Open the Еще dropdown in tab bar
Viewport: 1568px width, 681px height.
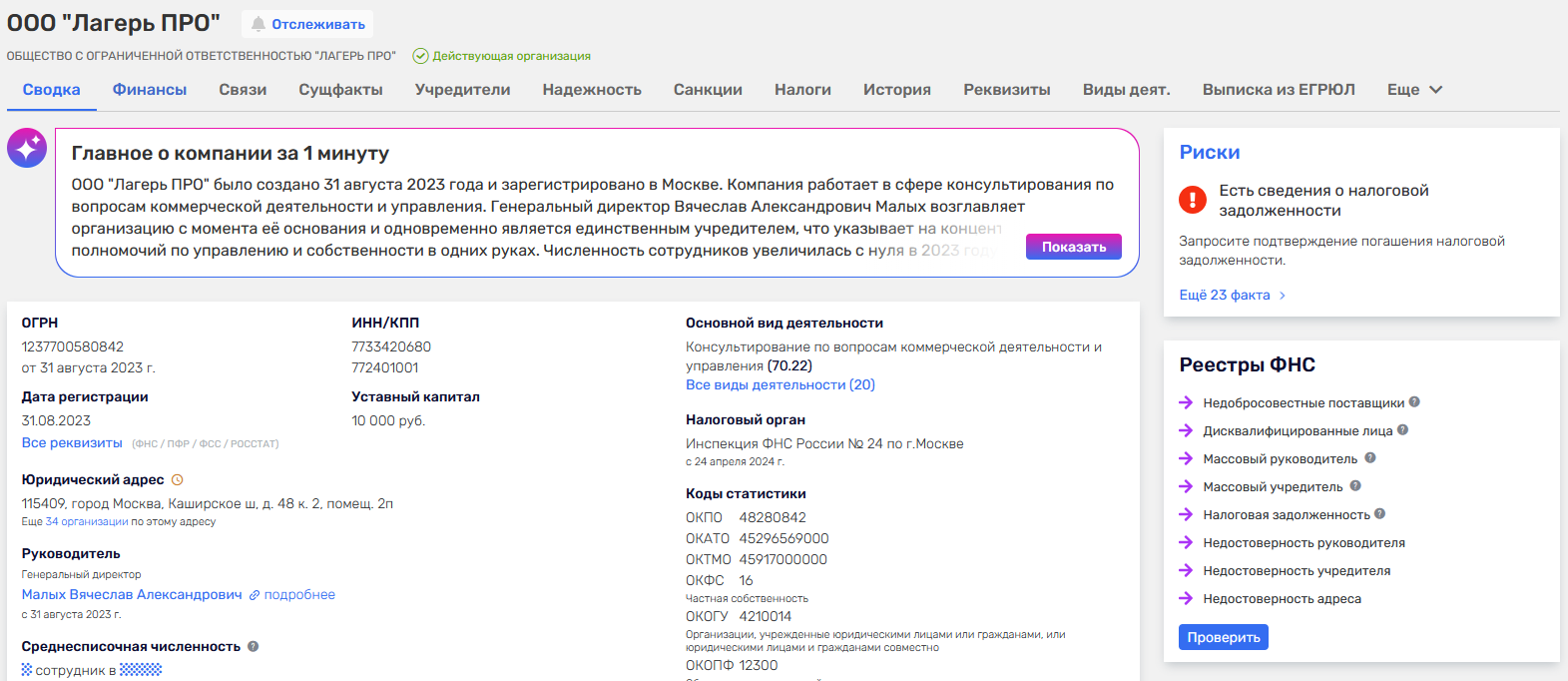pos(1414,90)
